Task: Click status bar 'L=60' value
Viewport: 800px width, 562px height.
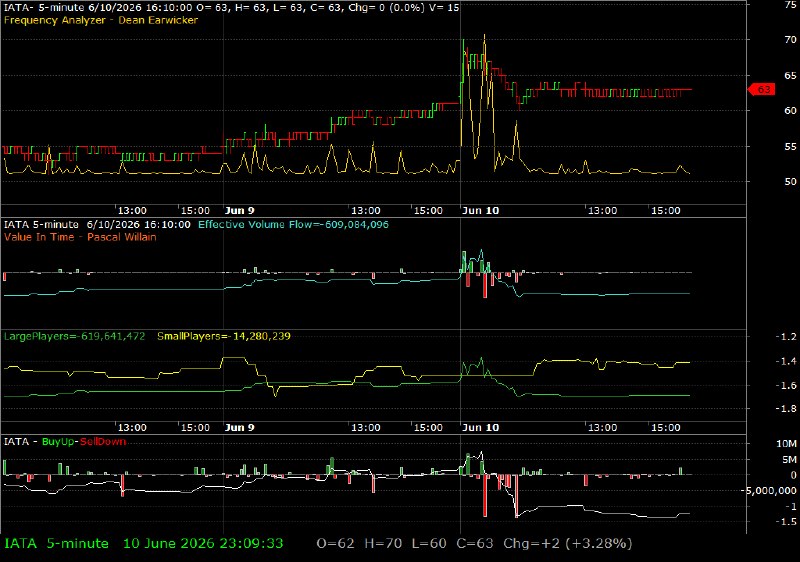Action: tap(429, 544)
